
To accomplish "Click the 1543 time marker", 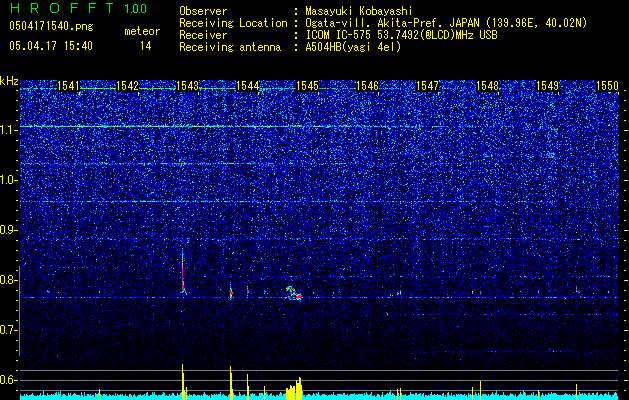I will click(187, 86).
